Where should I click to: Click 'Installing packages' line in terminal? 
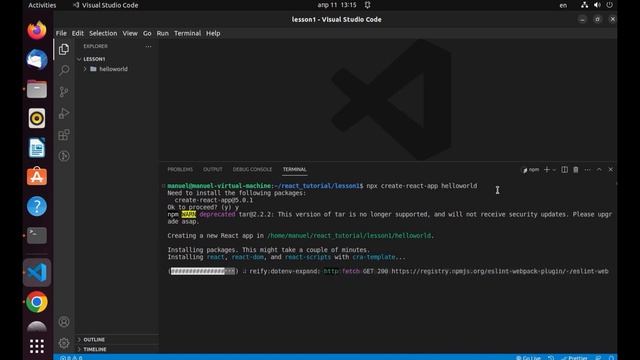pos(268,250)
